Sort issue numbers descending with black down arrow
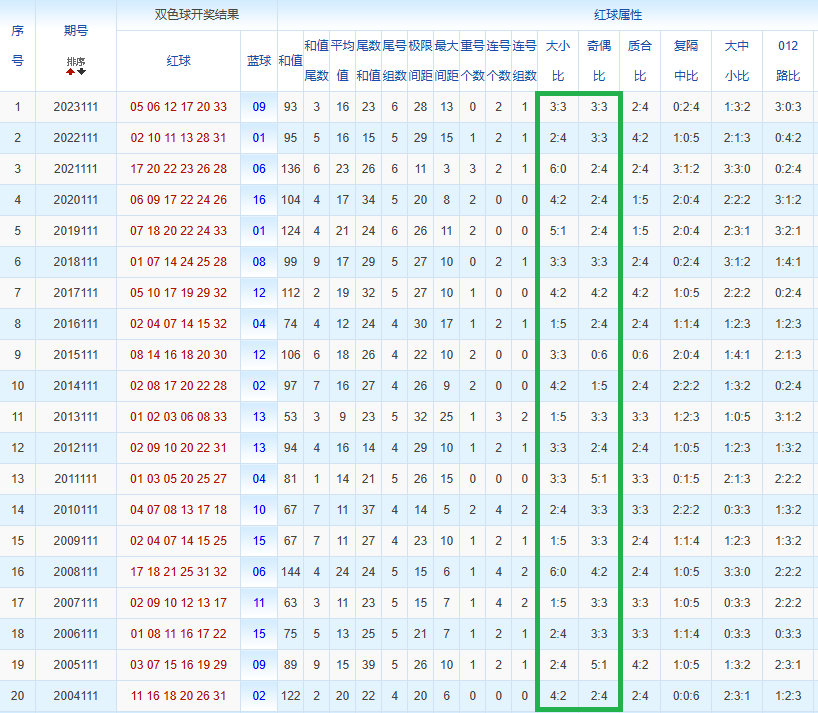This screenshot has width=818, height=713. pos(82,72)
